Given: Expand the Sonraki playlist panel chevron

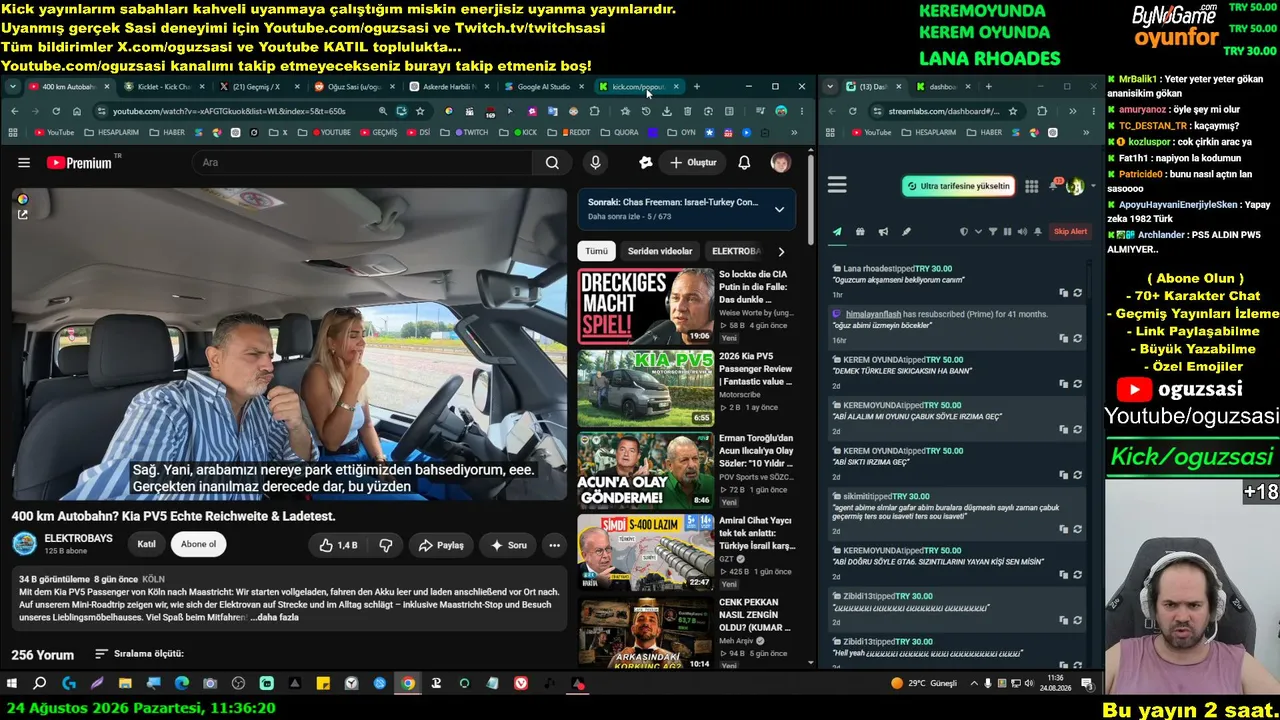Looking at the screenshot, I should point(779,209).
